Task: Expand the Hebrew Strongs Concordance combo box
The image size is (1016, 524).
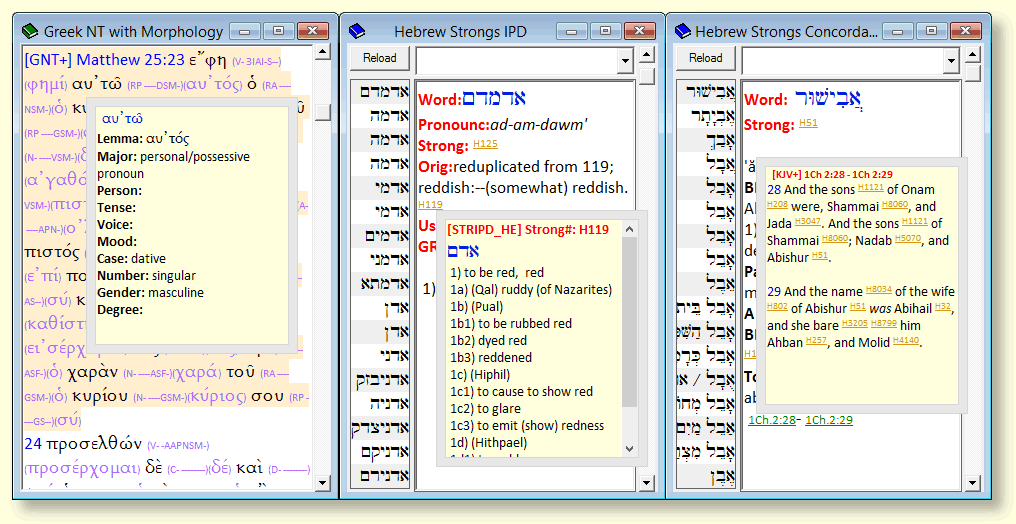Action: coord(950,60)
